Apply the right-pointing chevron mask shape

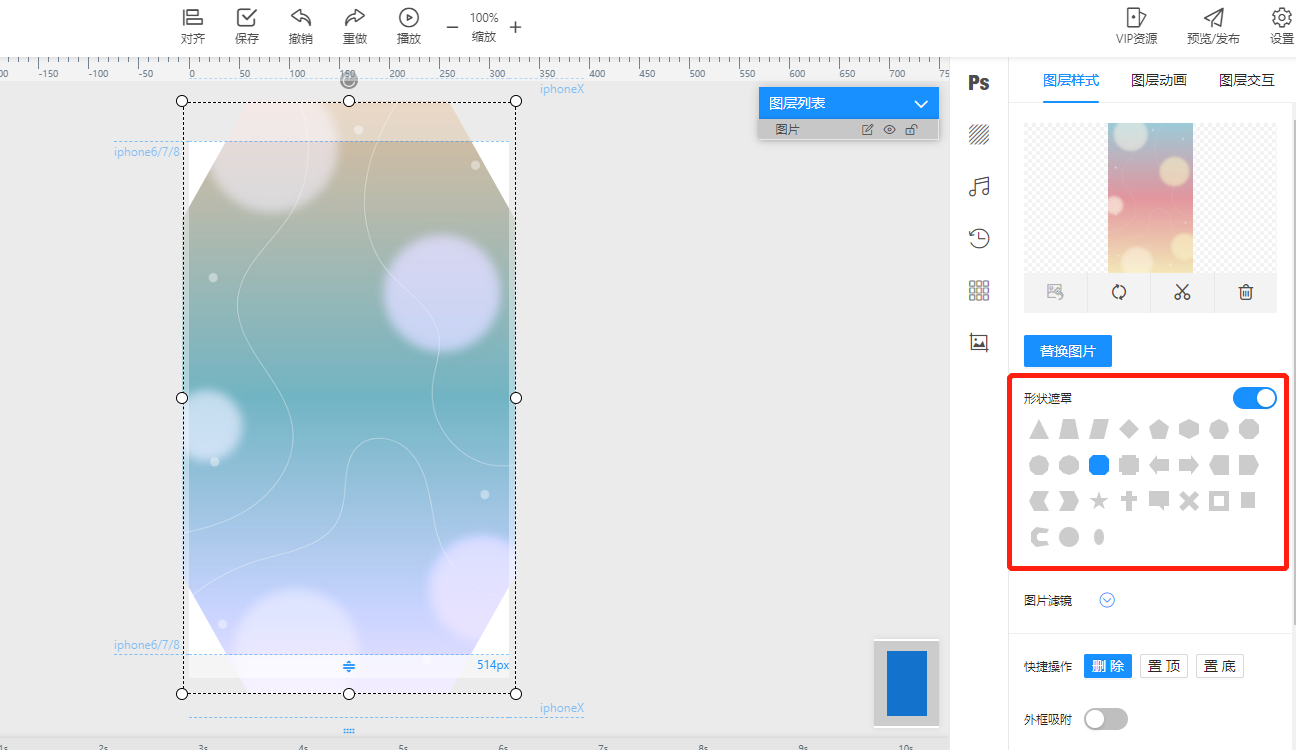click(1069, 501)
